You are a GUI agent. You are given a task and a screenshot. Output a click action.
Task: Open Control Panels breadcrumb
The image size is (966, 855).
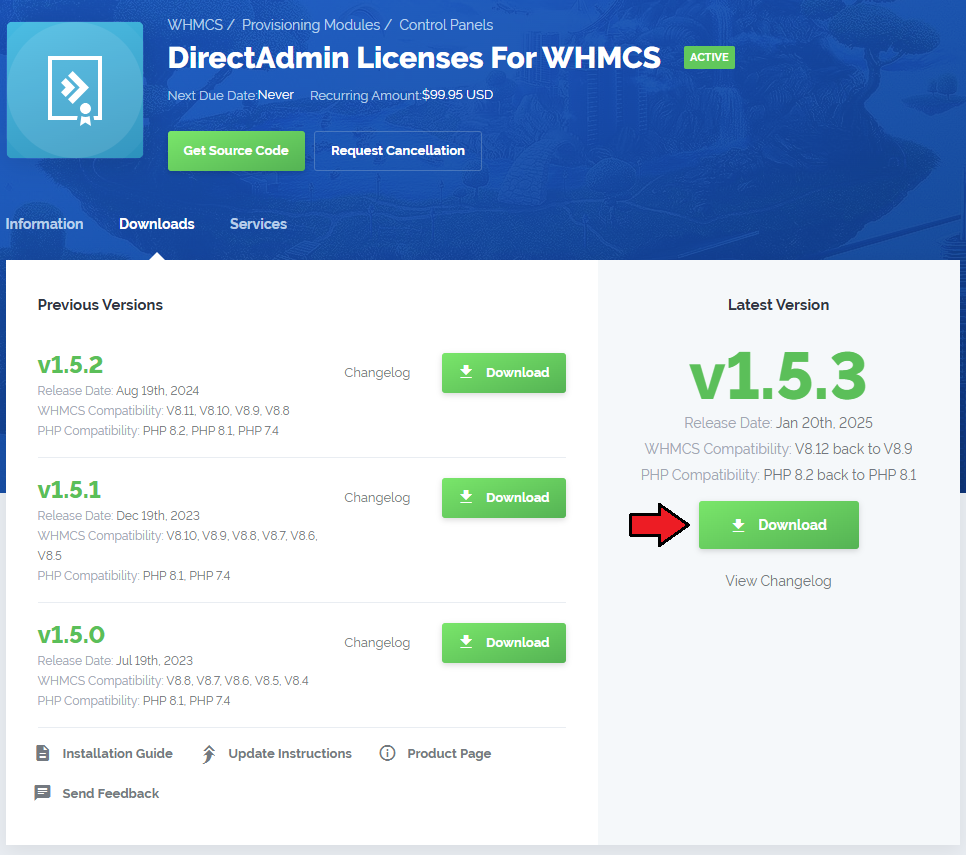(x=446, y=25)
